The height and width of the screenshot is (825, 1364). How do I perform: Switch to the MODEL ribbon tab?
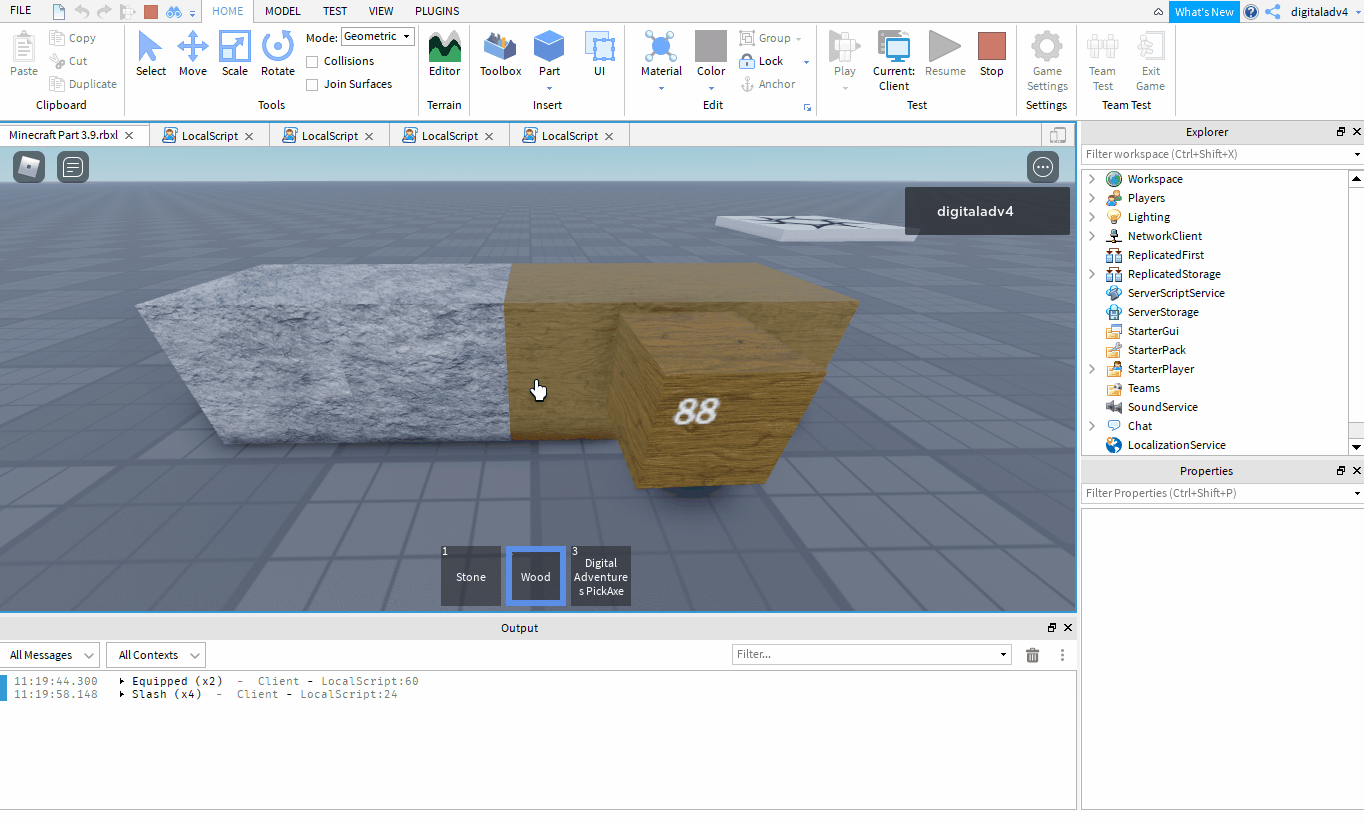click(283, 11)
